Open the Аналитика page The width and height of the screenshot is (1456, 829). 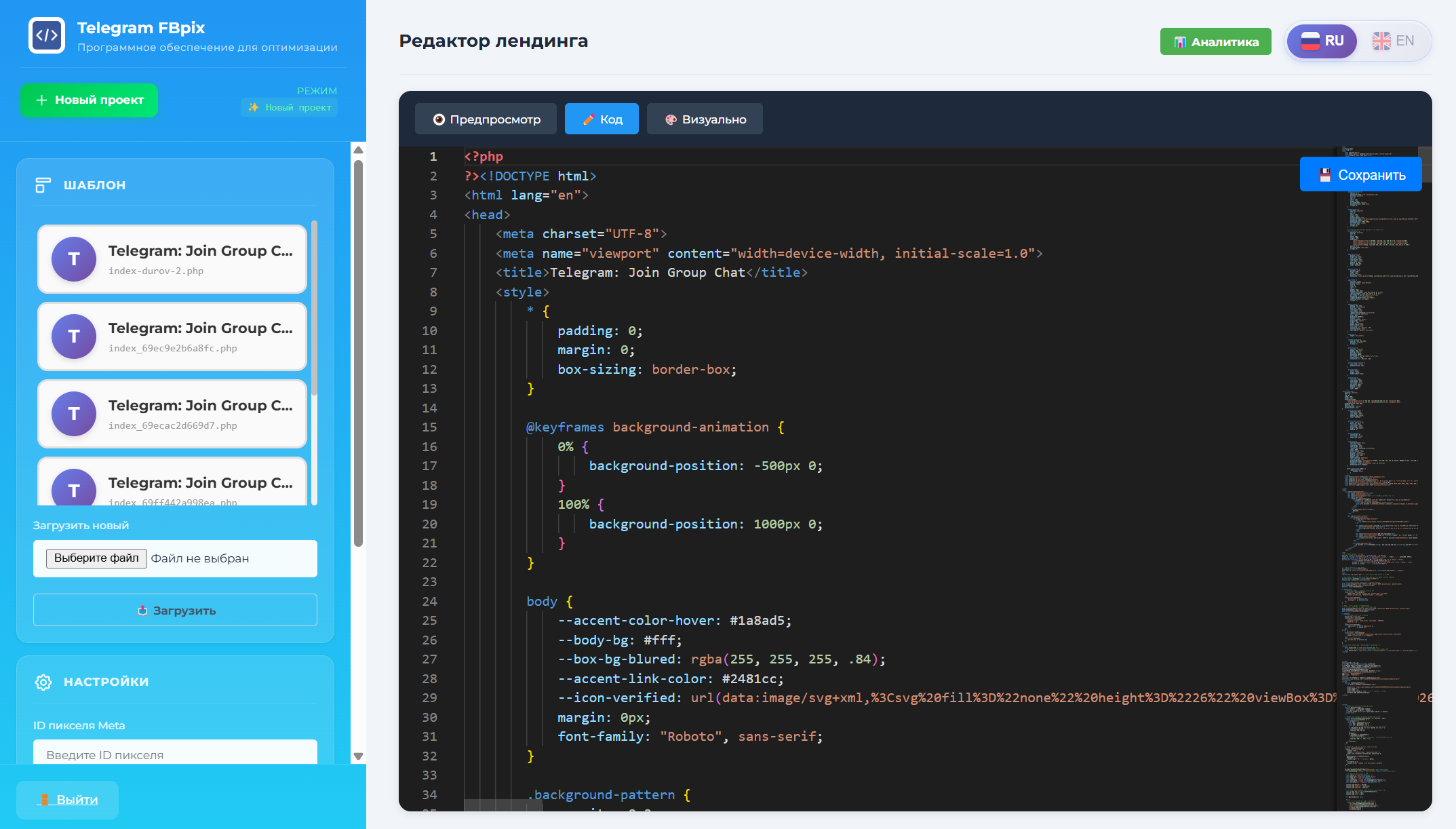(x=1216, y=42)
